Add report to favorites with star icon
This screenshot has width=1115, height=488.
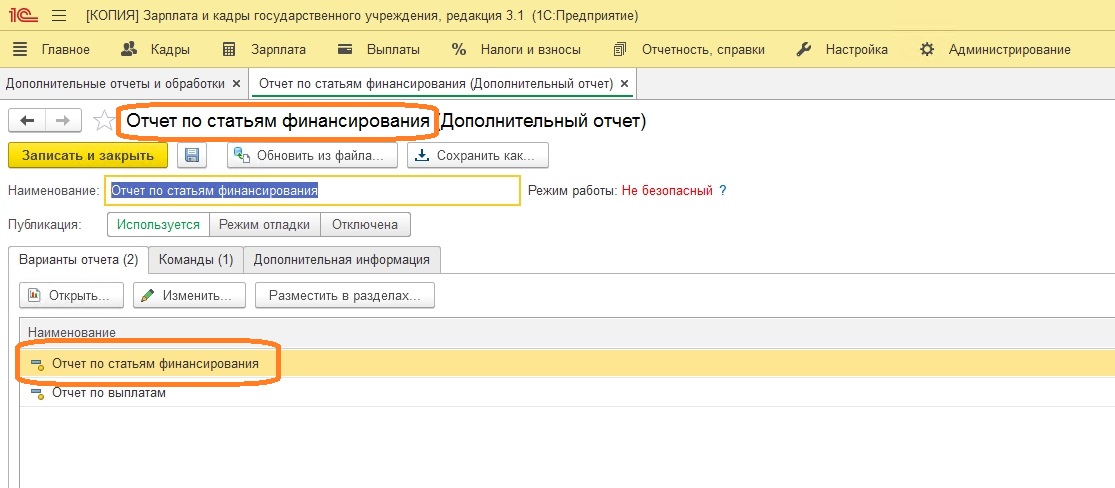click(x=105, y=121)
